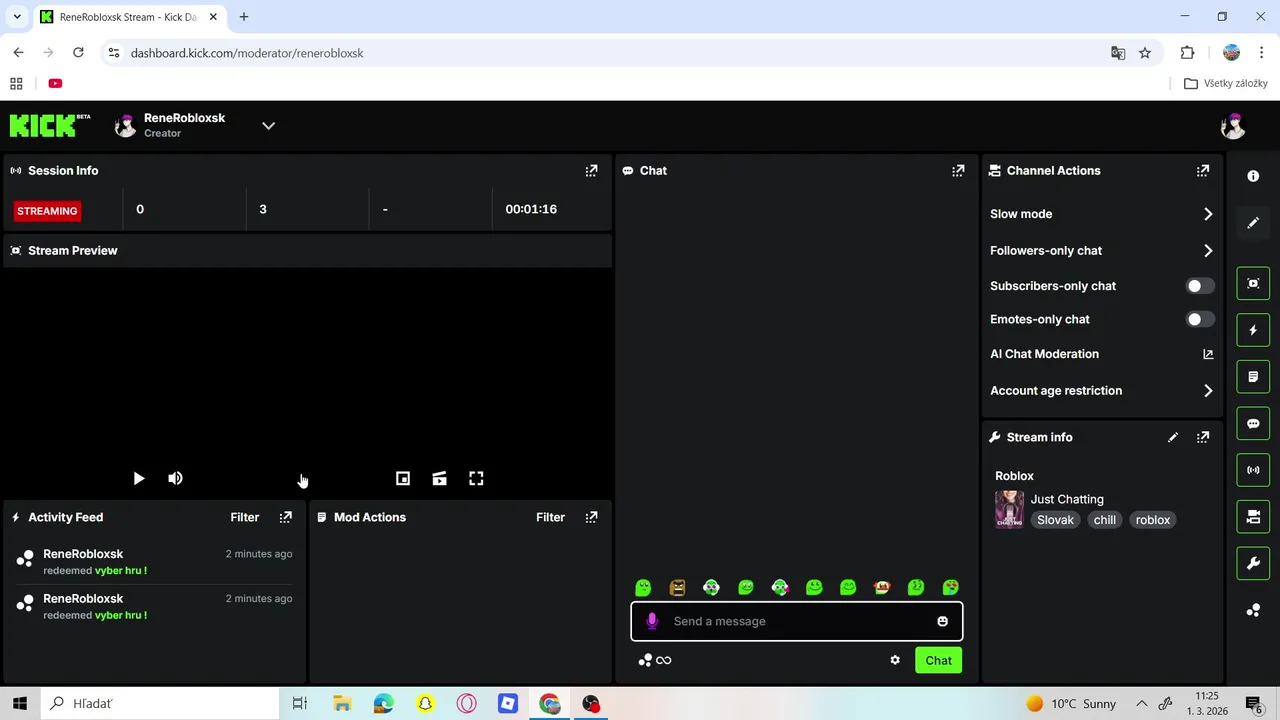
Task: Open the Chrome extensions puzzle icon
Action: 1187,53
